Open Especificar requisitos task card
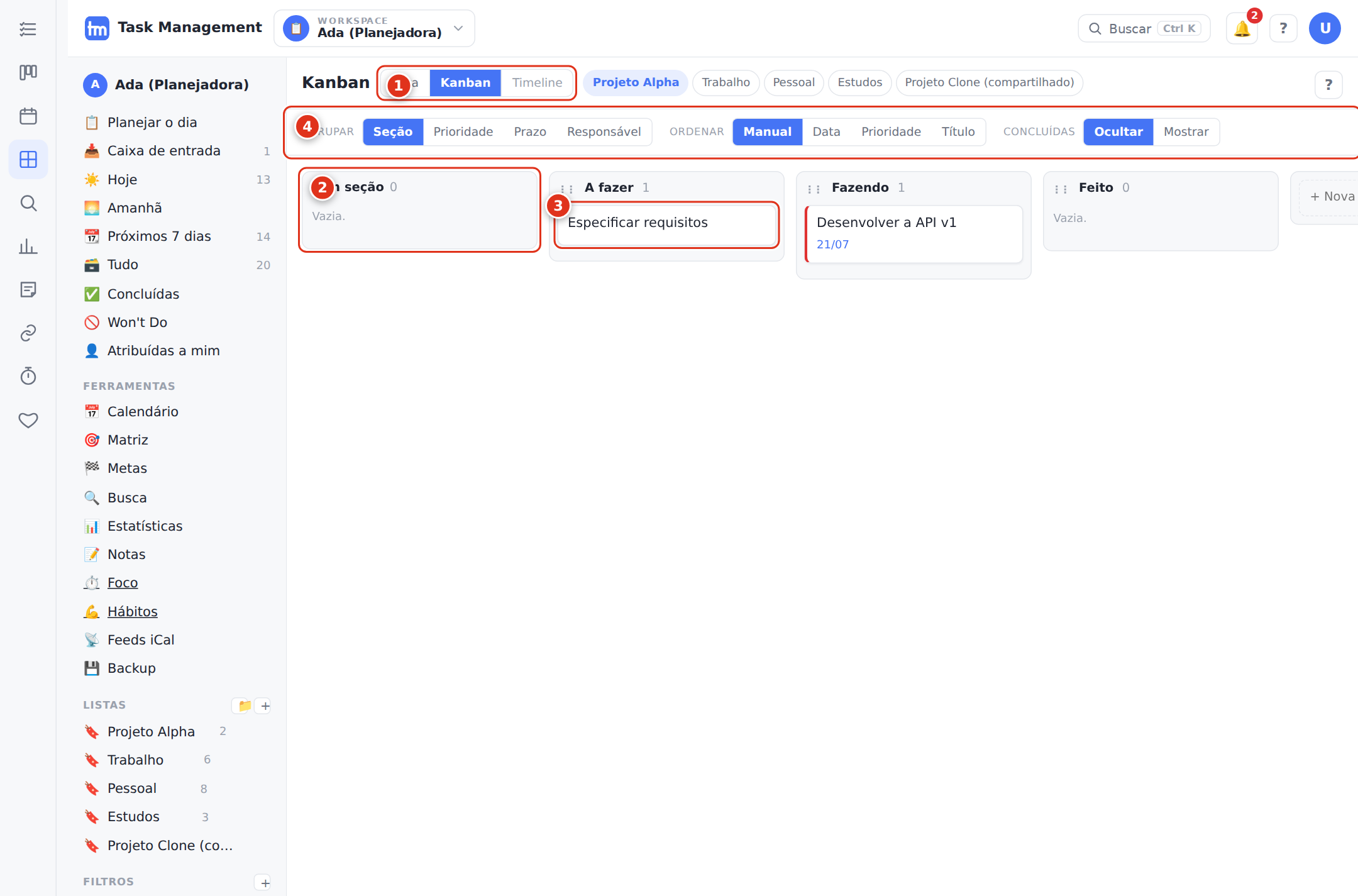The image size is (1358, 896). [x=666, y=224]
